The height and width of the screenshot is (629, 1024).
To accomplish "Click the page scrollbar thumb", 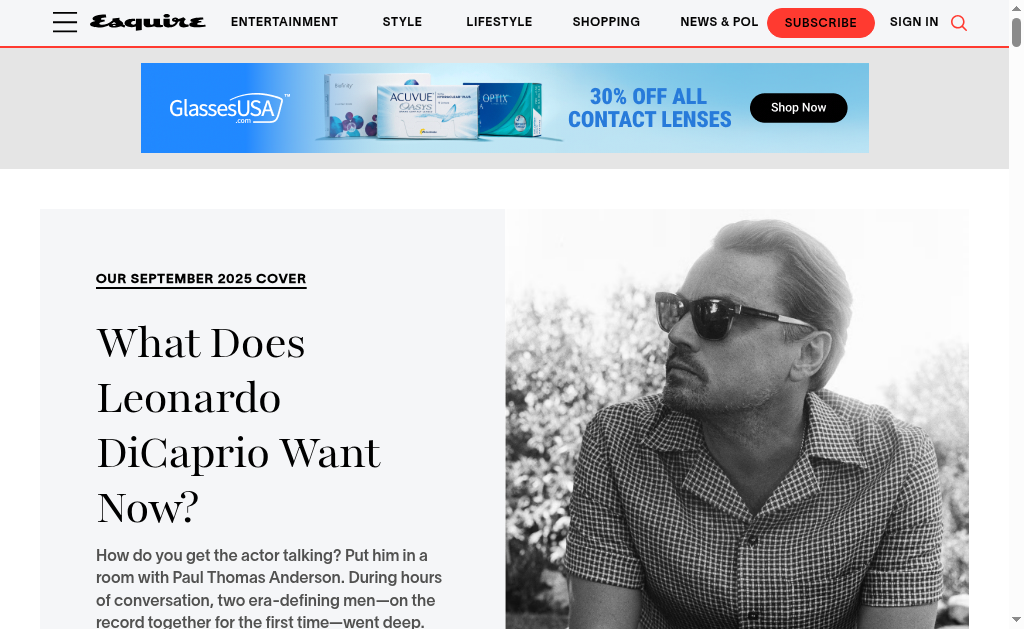I will (x=1016, y=33).
